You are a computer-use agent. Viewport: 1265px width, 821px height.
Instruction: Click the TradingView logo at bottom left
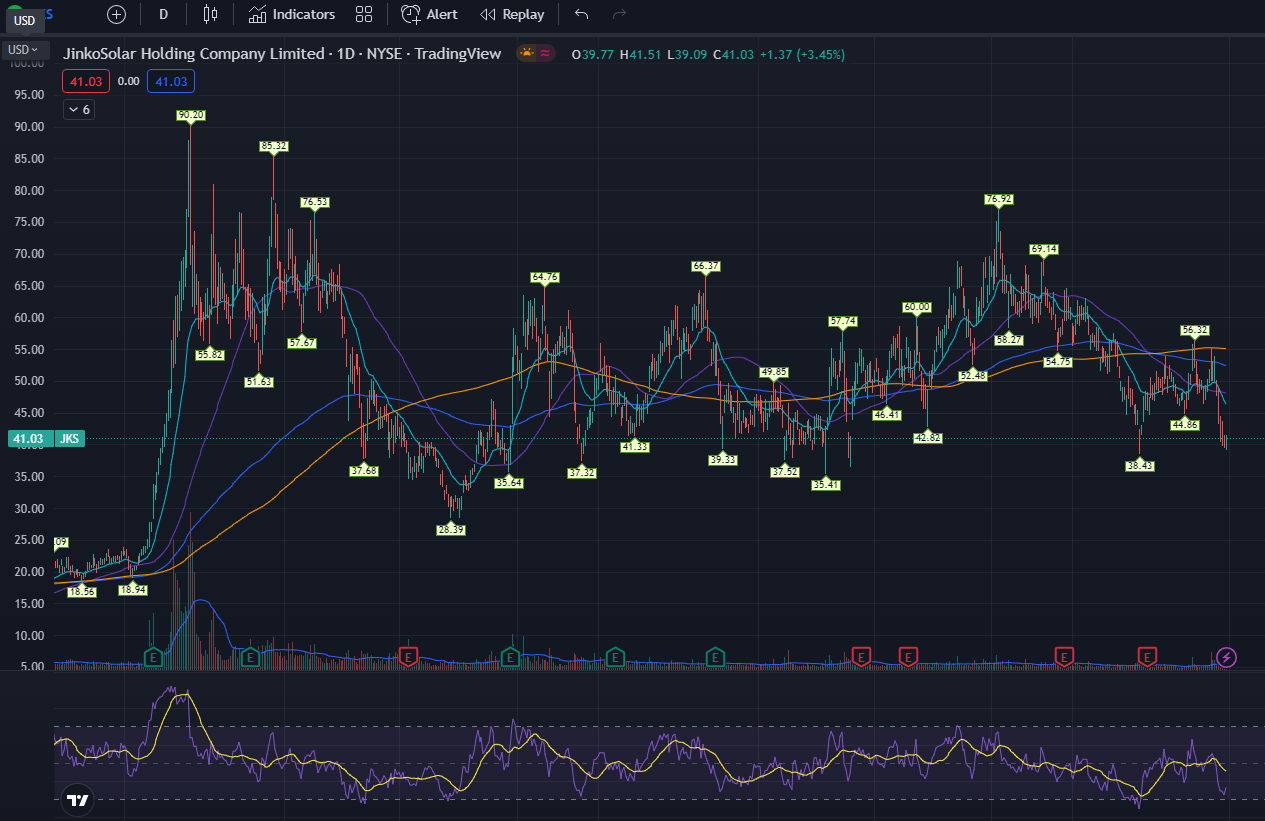(x=77, y=799)
